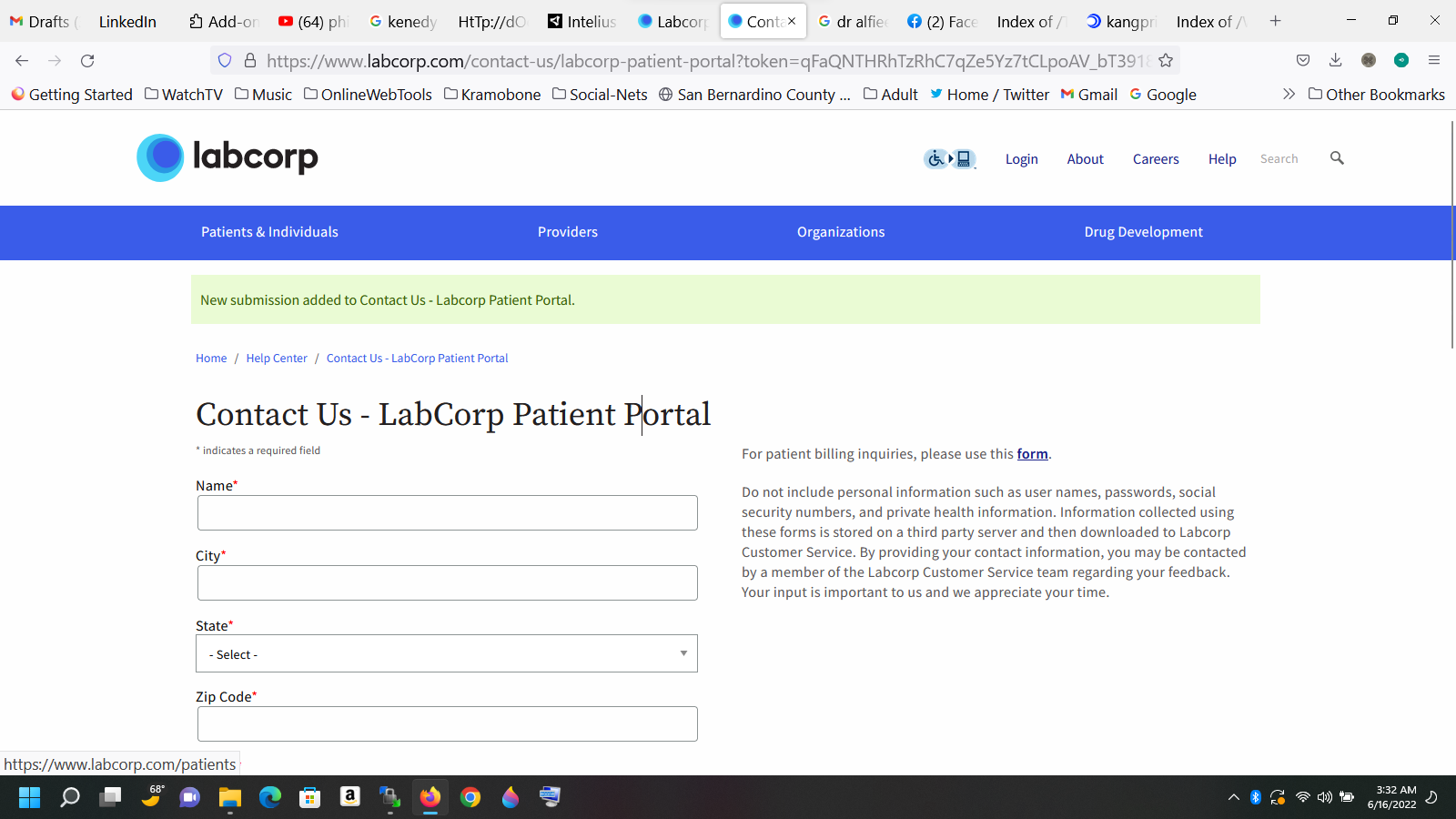Open the Firefox application menu

click(x=1434, y=60)
